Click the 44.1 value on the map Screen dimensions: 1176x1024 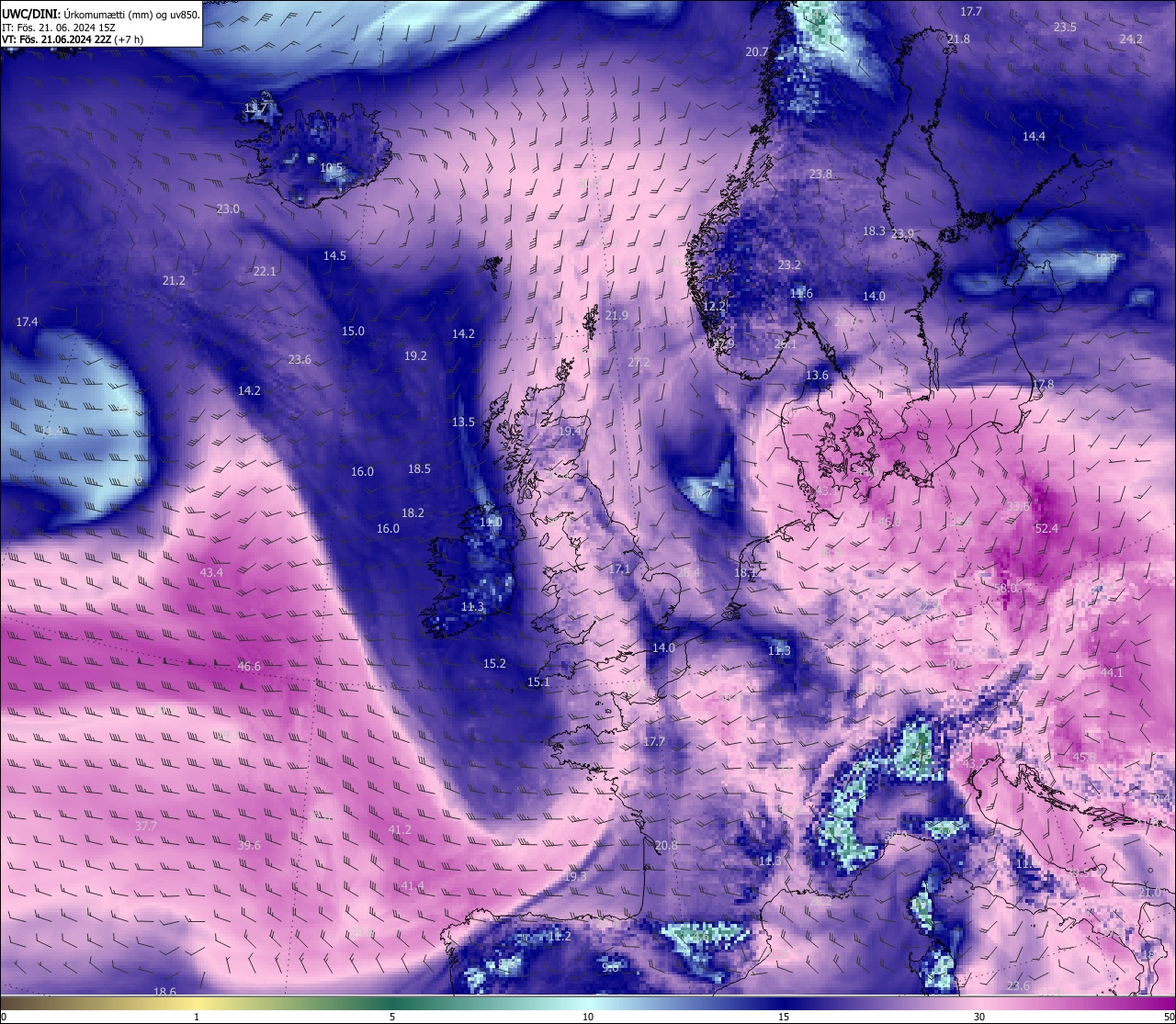[1112, 672]
